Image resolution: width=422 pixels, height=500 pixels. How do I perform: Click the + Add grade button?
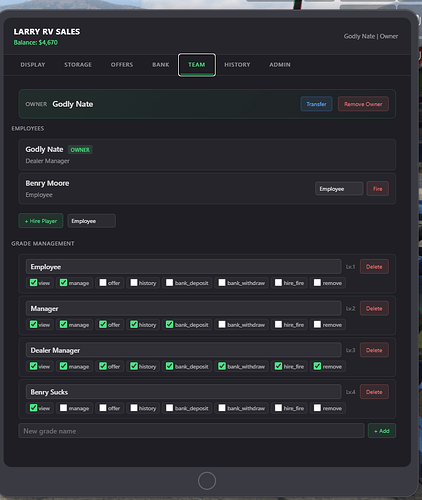(x=382, y=431)
